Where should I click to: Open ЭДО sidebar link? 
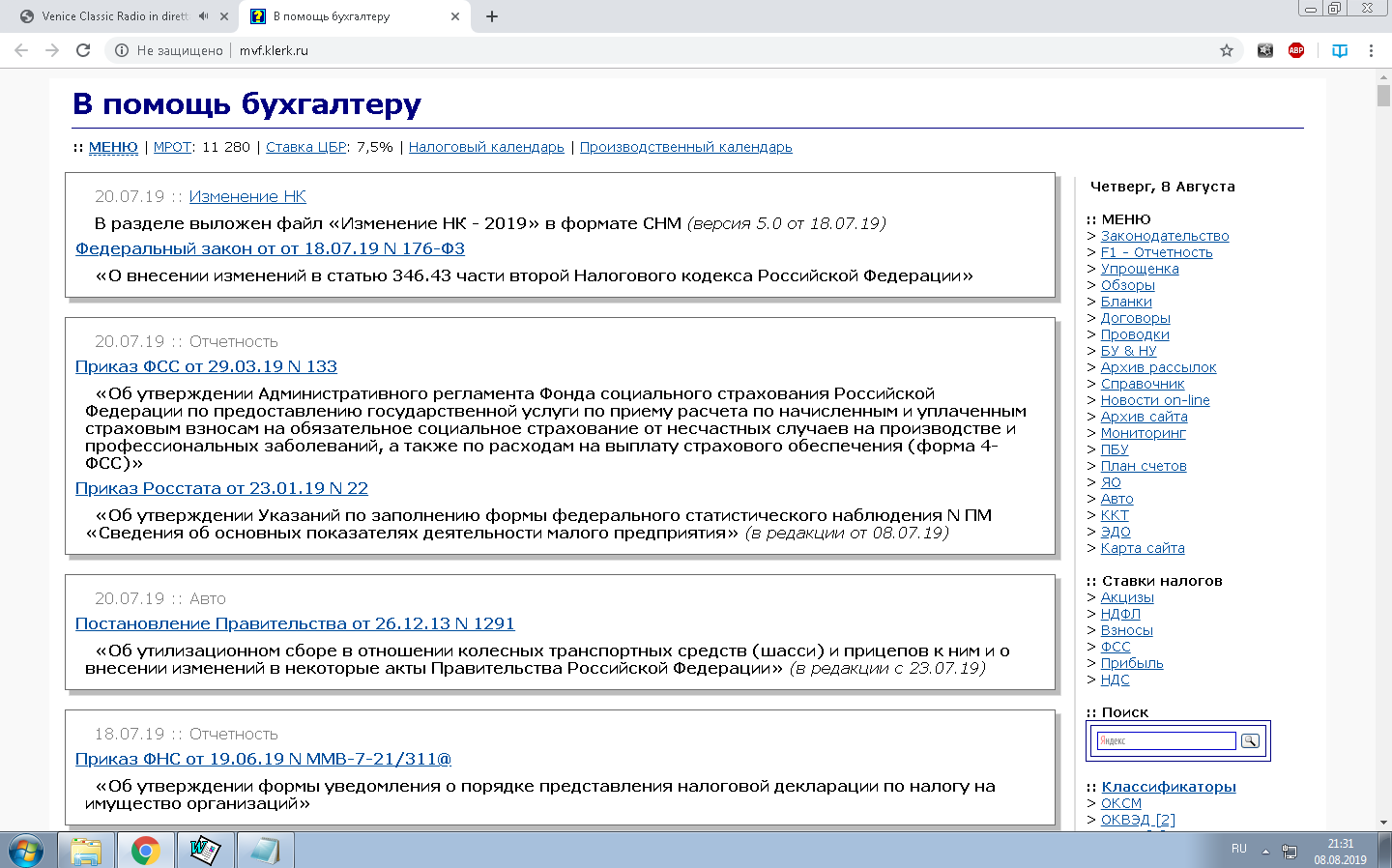[x=1116, y=532]
